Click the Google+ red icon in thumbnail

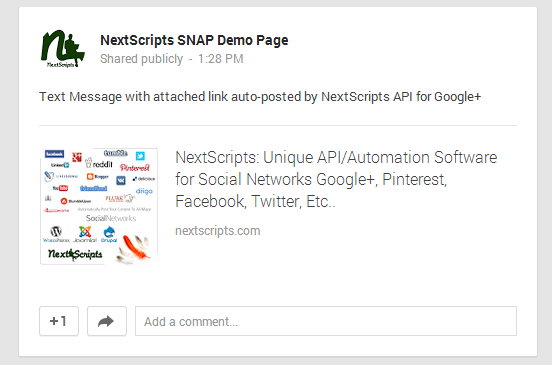(77, 157)
